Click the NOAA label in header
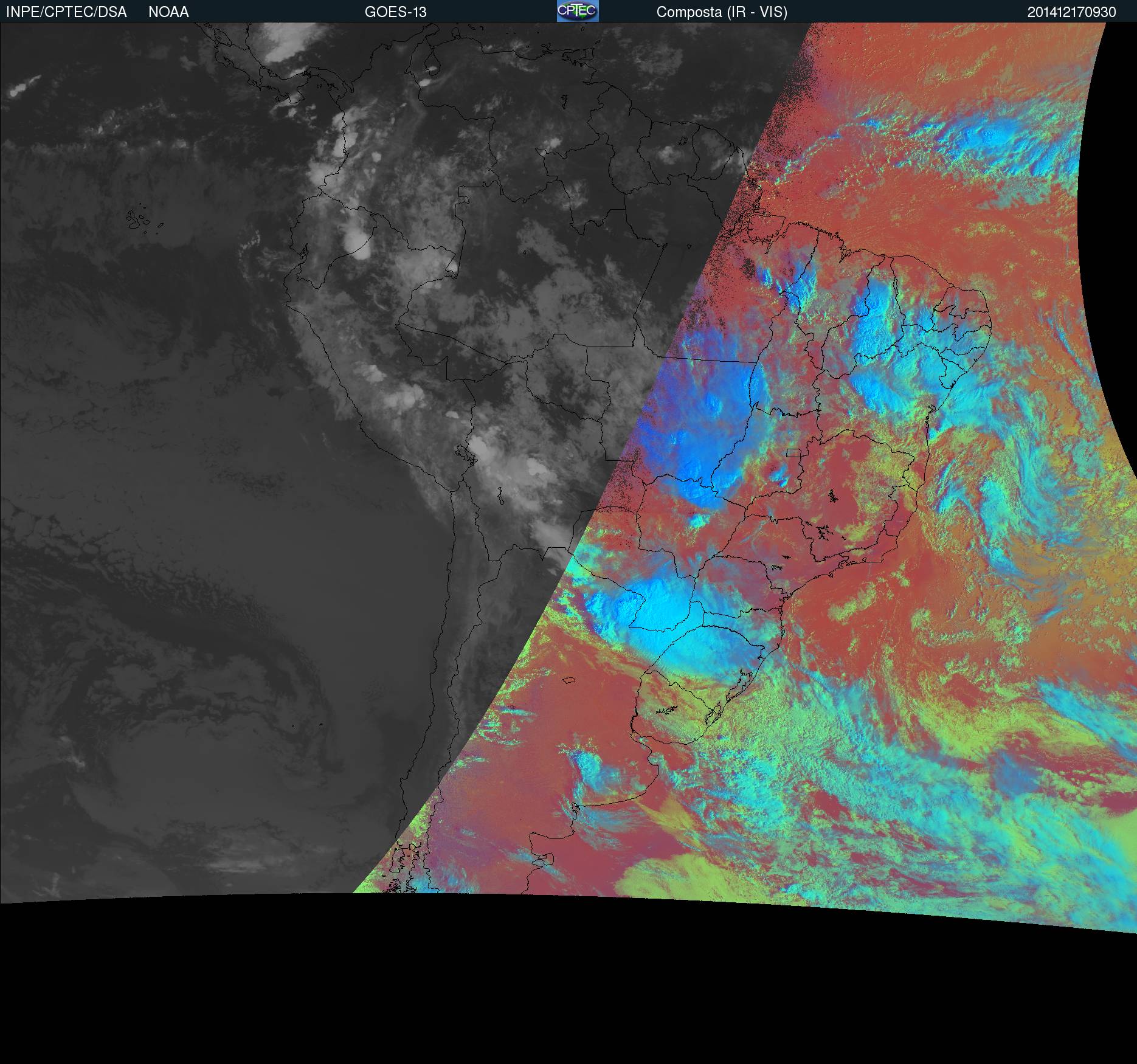The height and width of the screenshot is (1064, 1137). [x=168, y=12]
